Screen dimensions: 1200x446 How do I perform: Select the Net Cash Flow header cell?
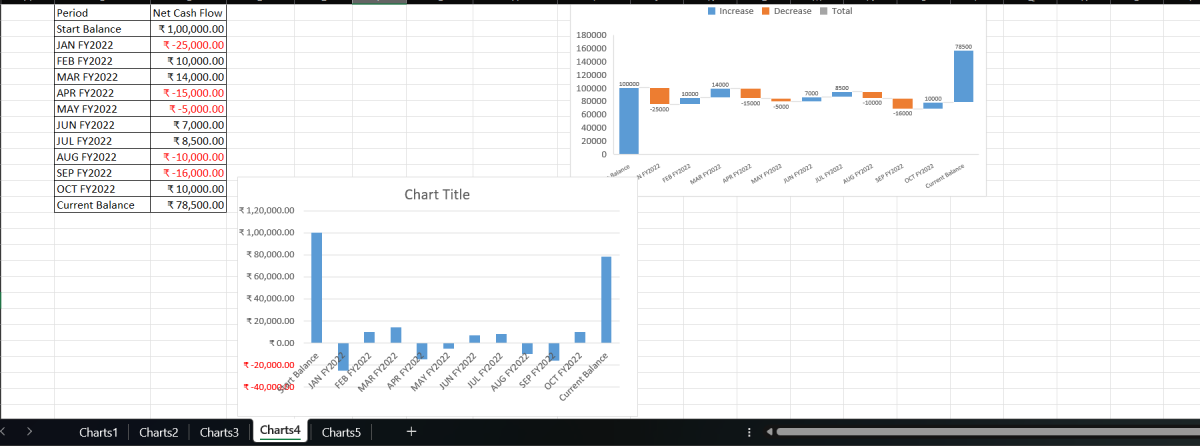[x=188, y=13]
